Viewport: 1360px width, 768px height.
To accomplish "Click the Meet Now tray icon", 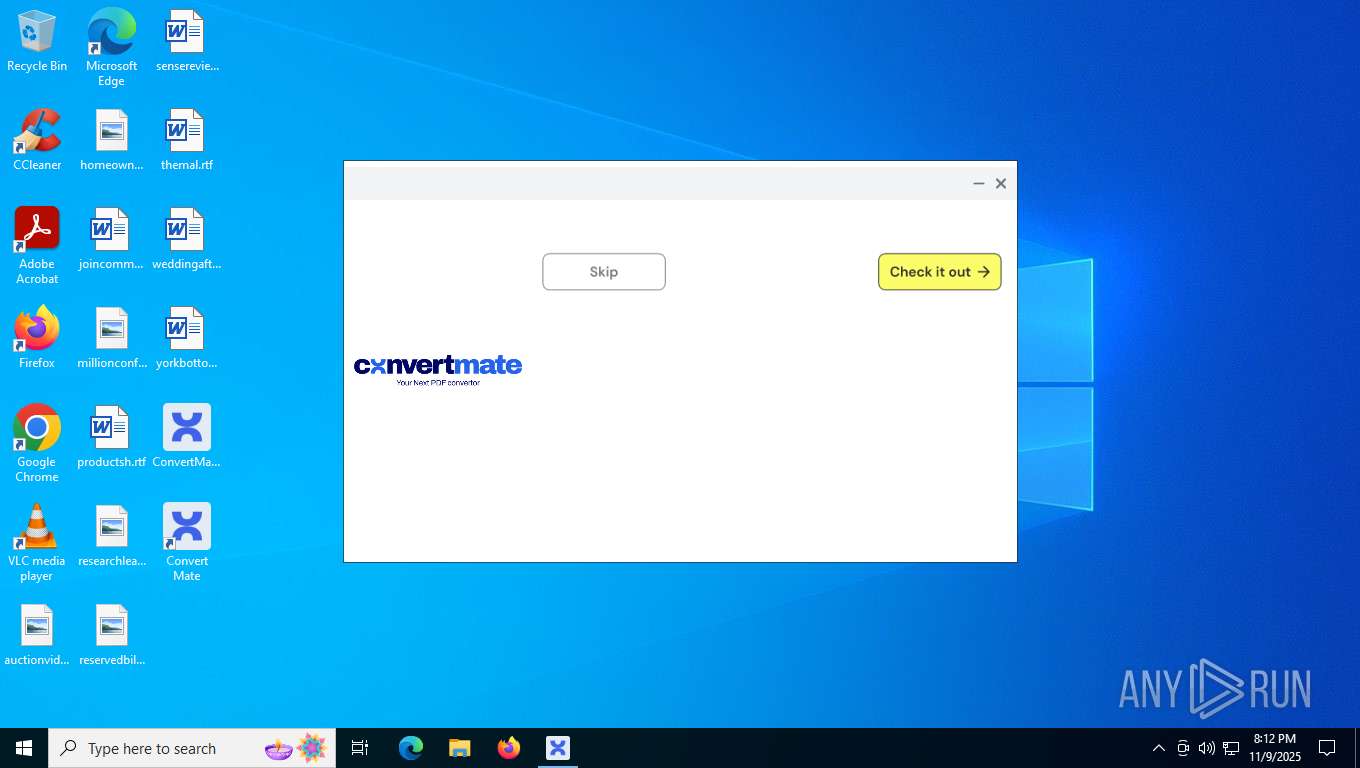I will click(x=1183, y=748).
